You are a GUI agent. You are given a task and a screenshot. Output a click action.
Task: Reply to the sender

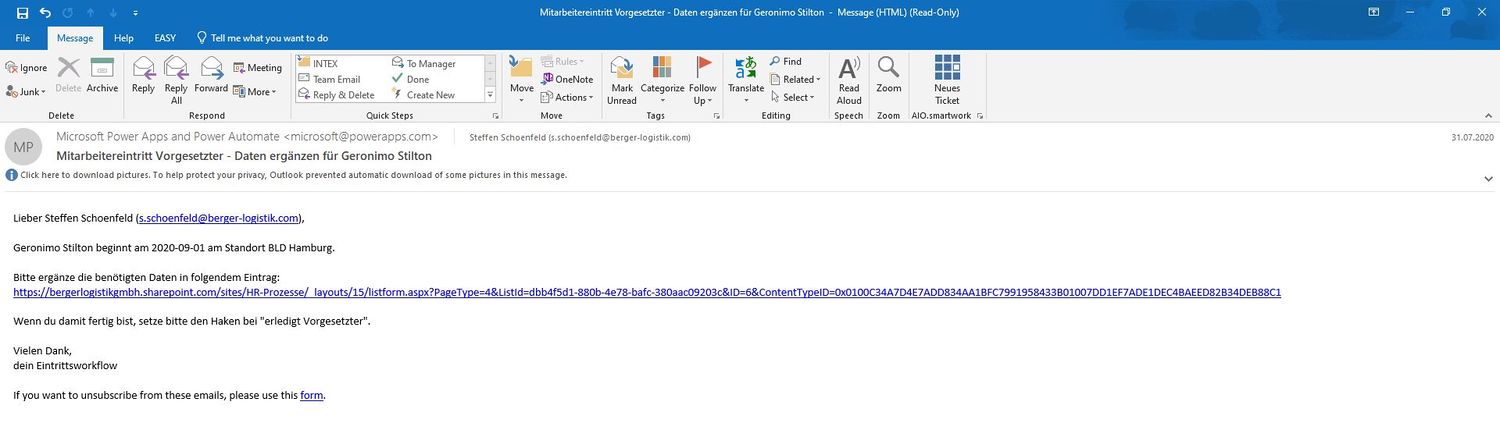click(143, 76)
